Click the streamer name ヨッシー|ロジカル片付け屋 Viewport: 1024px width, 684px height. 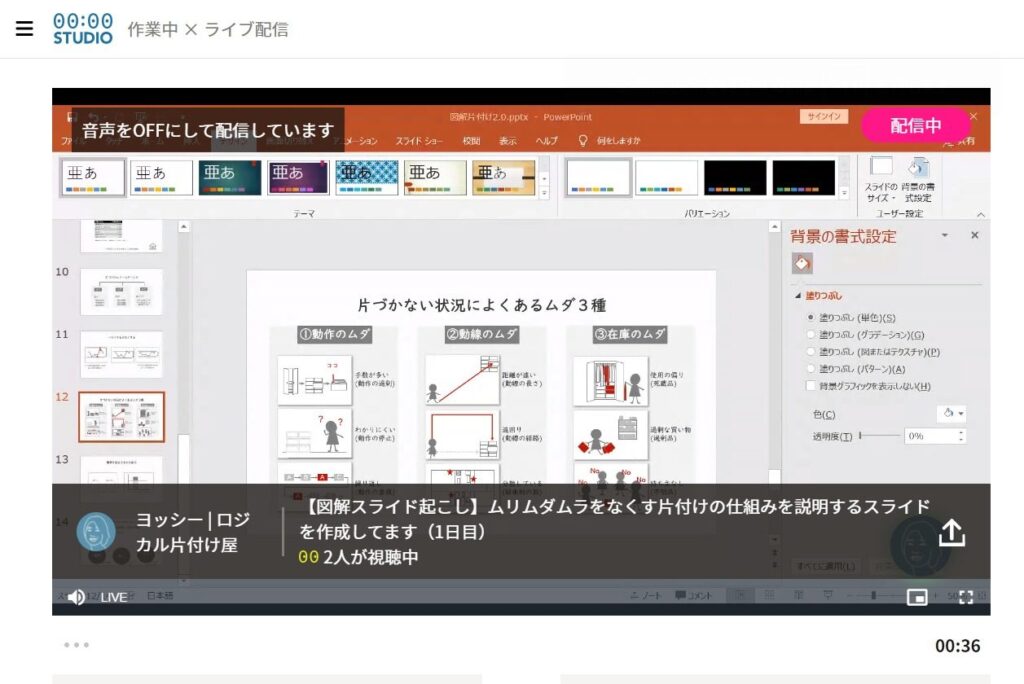[x=192, y=532]
